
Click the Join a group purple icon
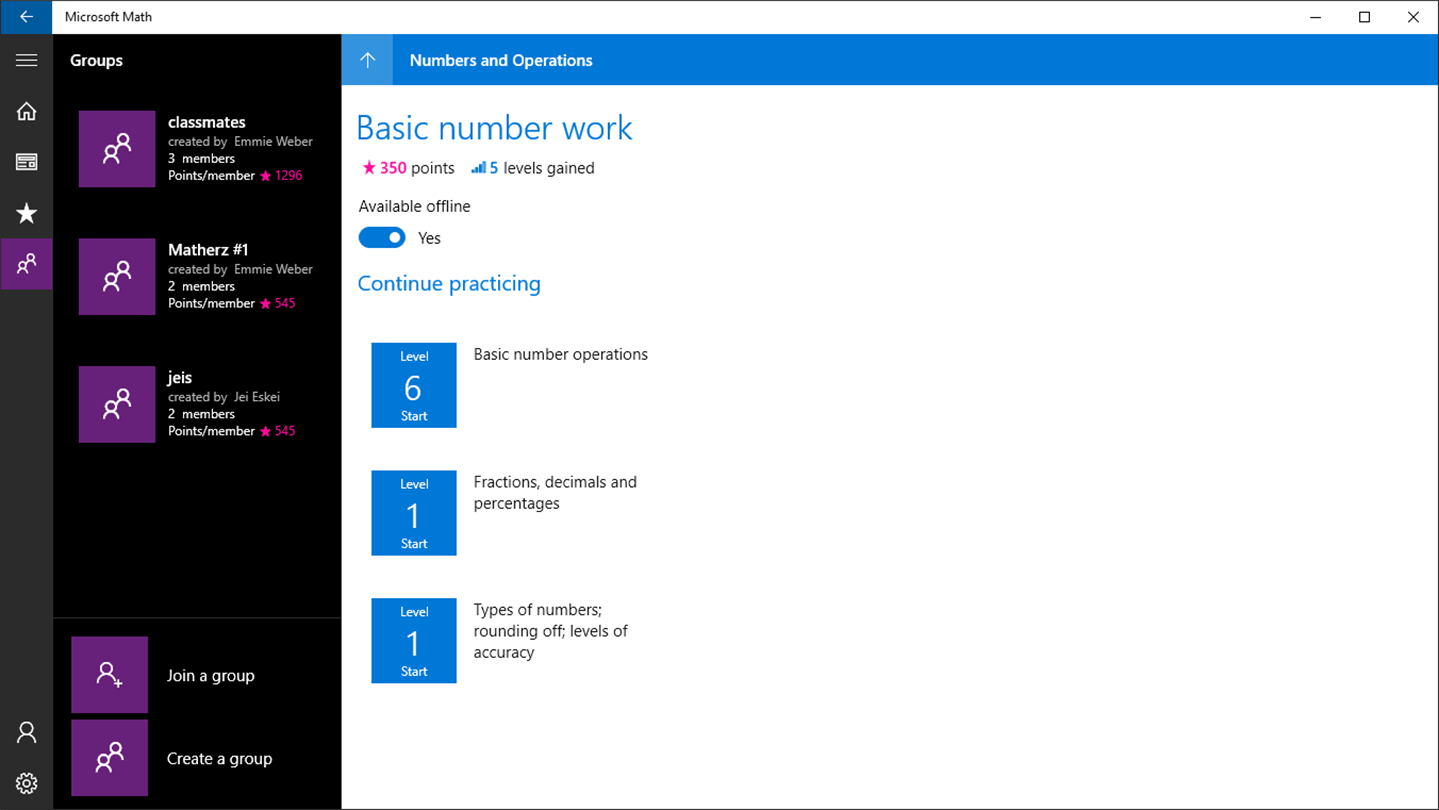point(110,675)
